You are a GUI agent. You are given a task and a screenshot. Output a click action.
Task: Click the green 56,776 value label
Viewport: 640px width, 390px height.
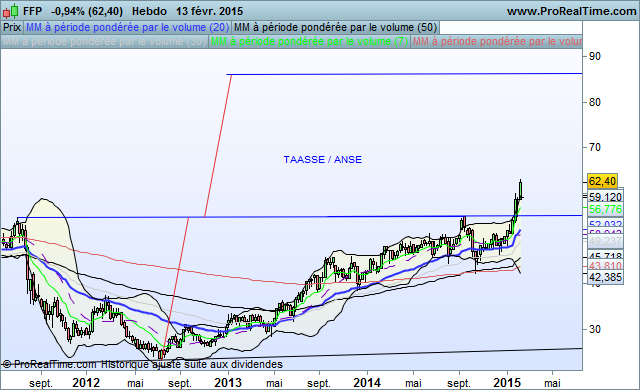(x=605, y=210)
